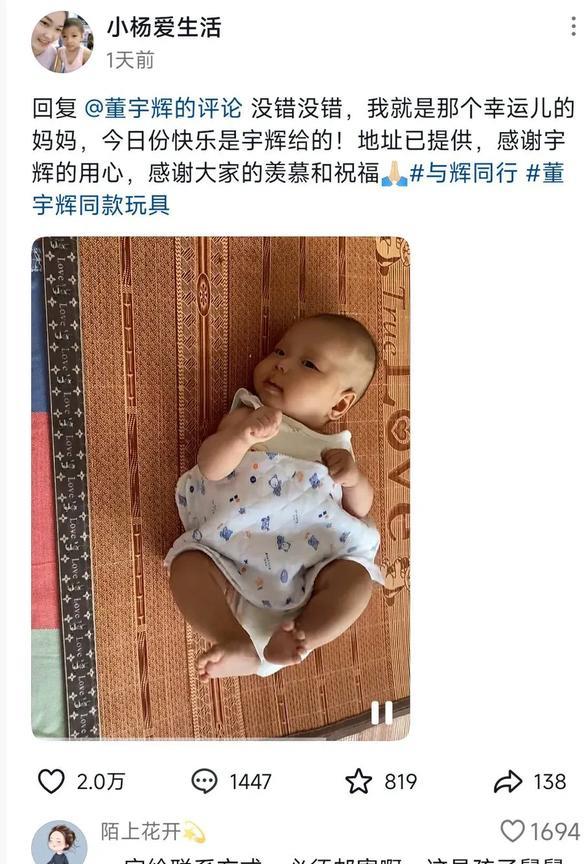
Task: Open hashtag #董宇辉同款玩具
Action: [x=298, y=189]
